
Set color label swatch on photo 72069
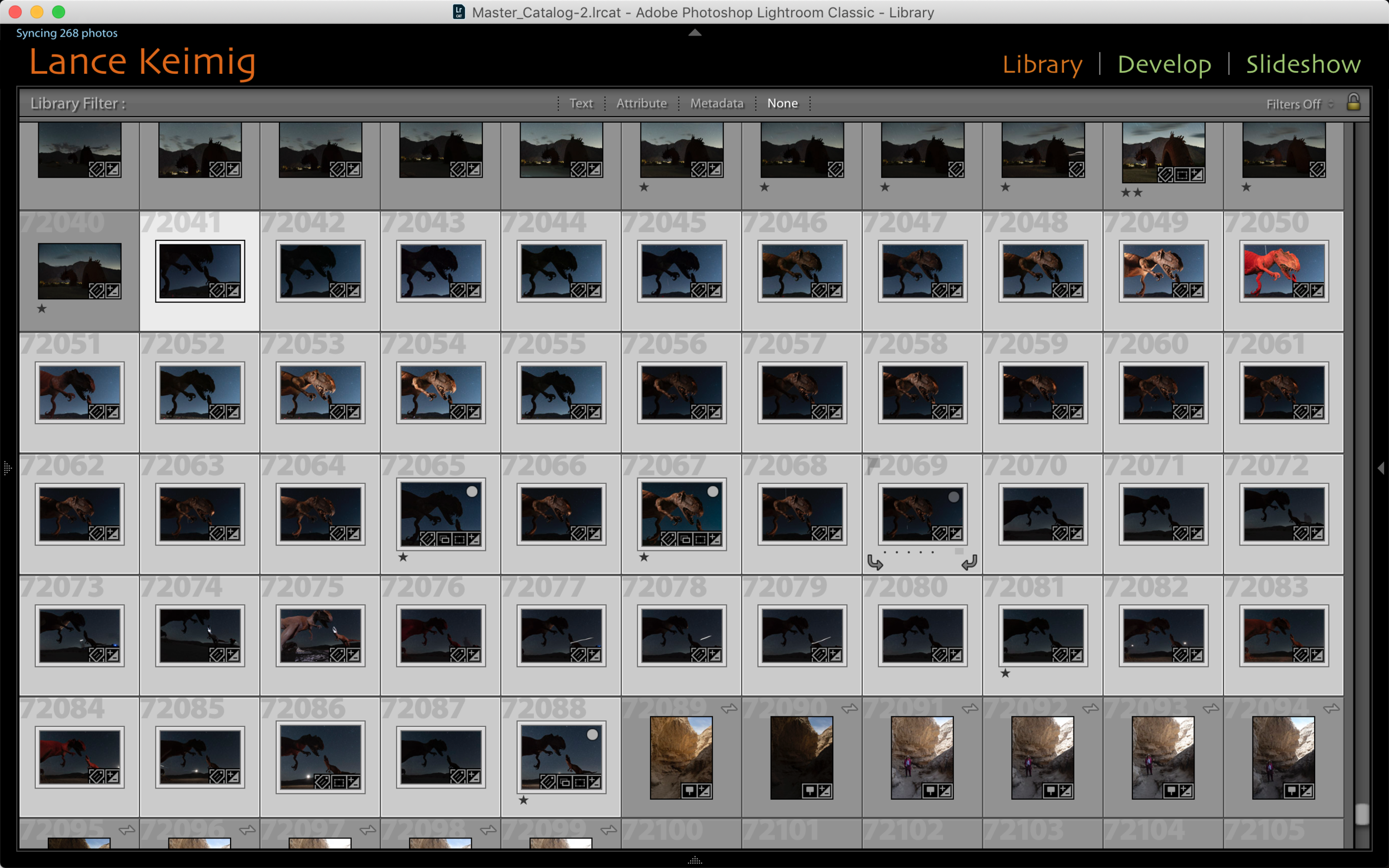[x=959, y=551]
